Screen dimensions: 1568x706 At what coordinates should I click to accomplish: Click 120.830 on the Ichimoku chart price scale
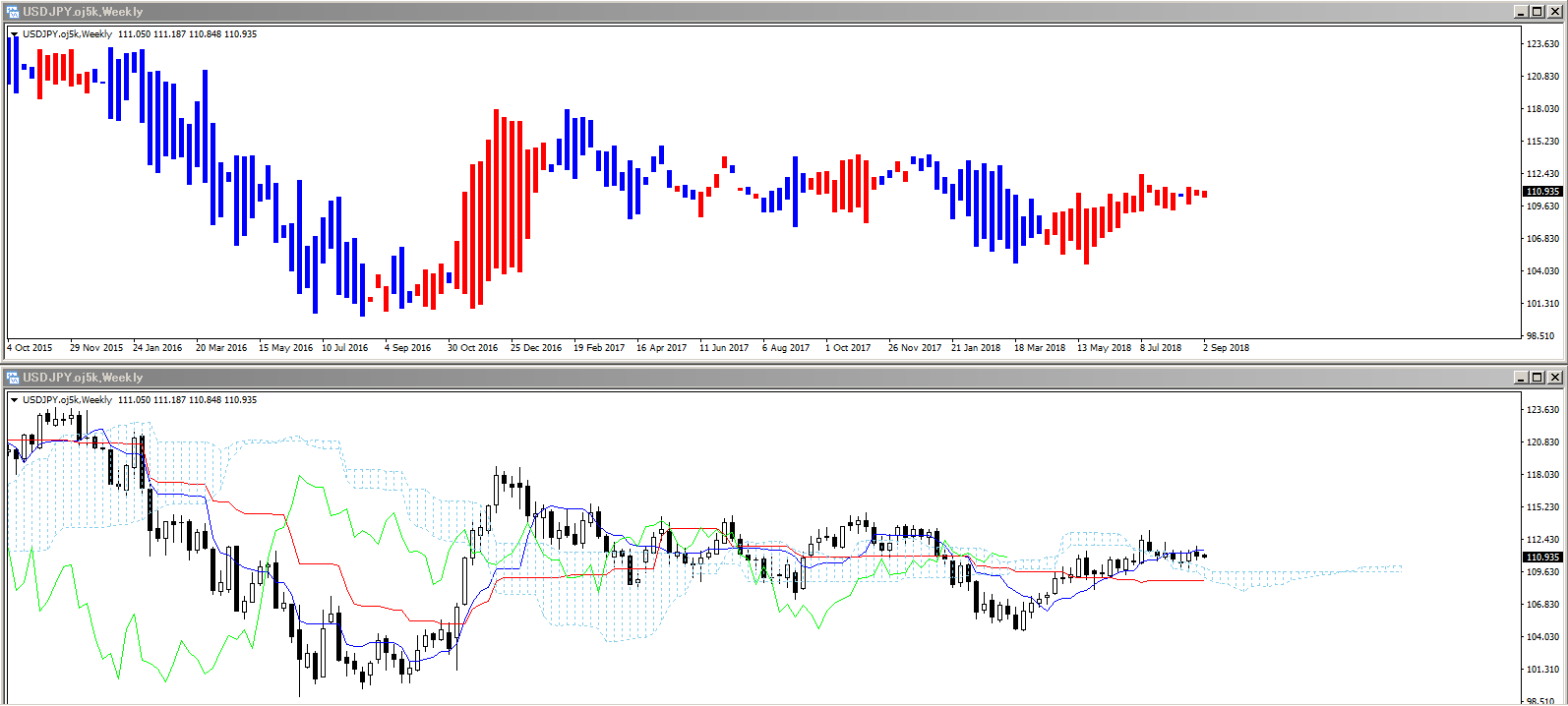1542,442
